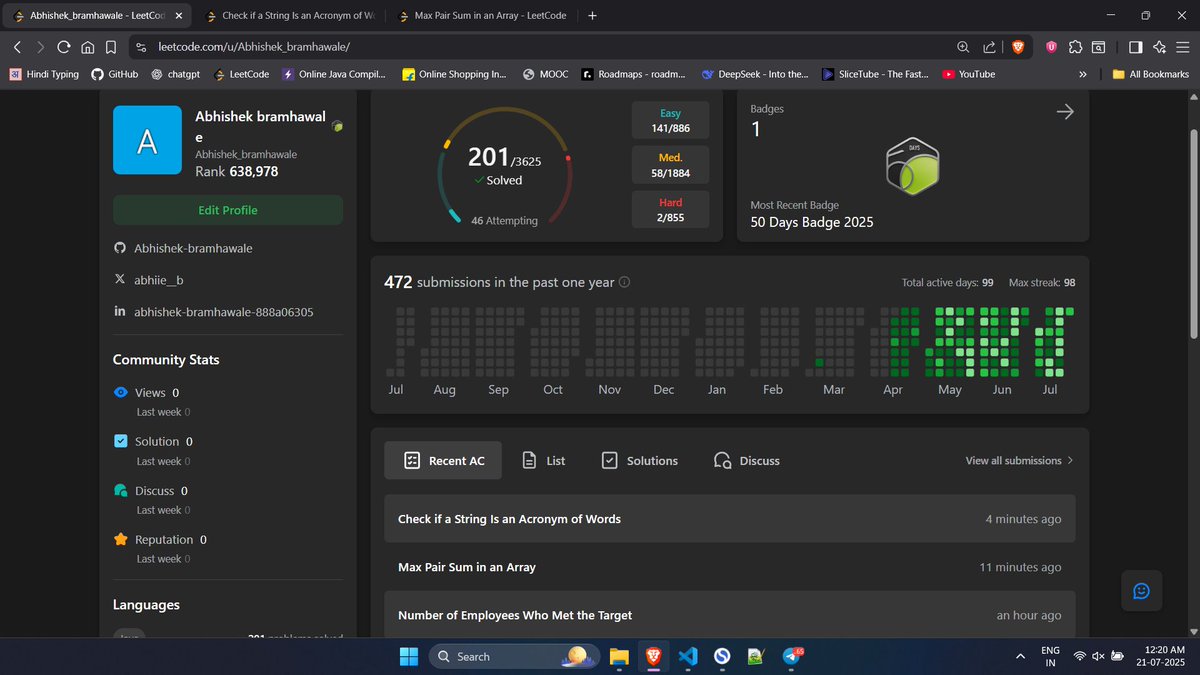Open the LeetCode bookmark

tap(240, 74)
